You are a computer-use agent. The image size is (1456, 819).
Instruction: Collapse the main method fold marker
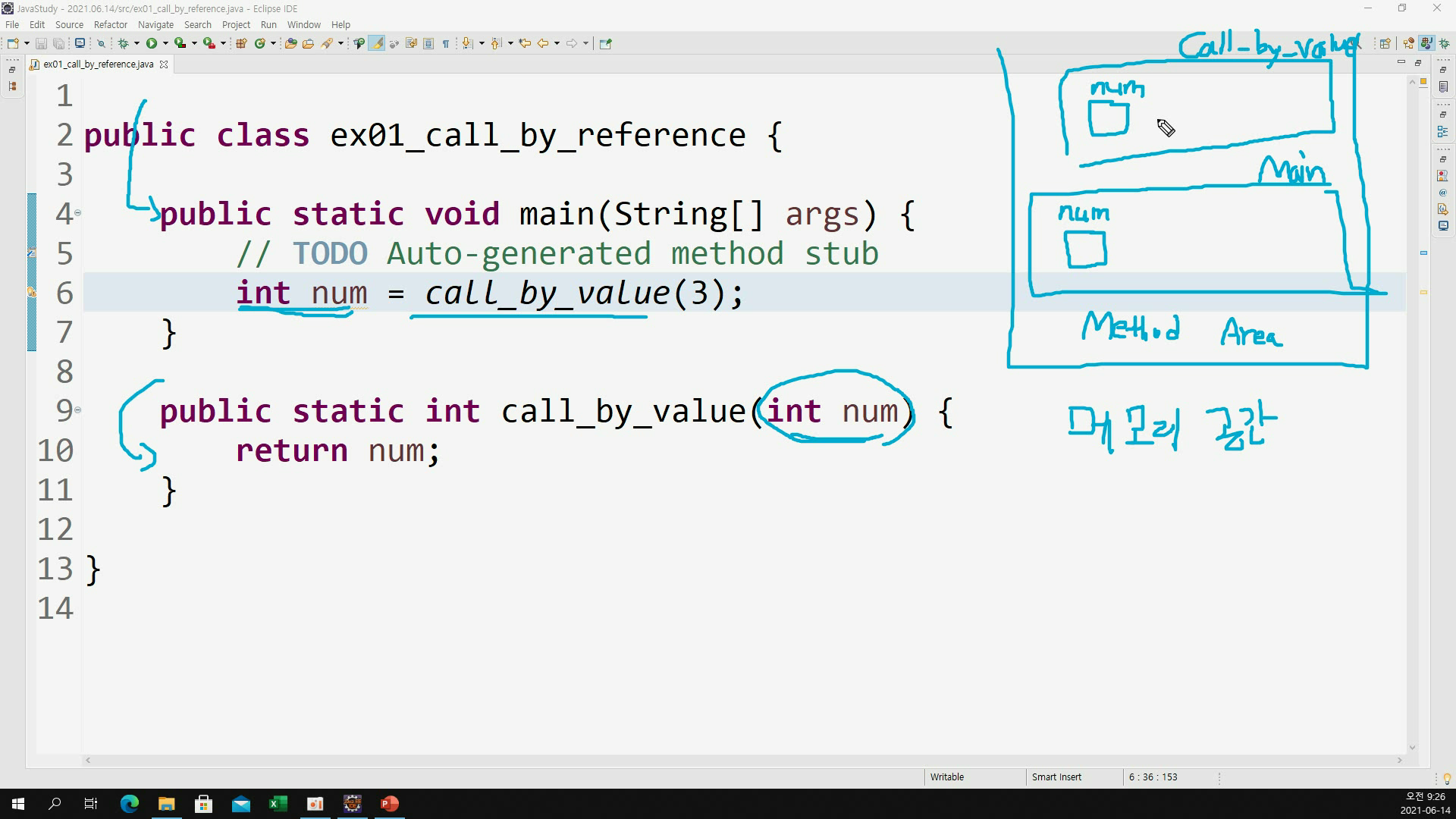[x=77, y=213]
